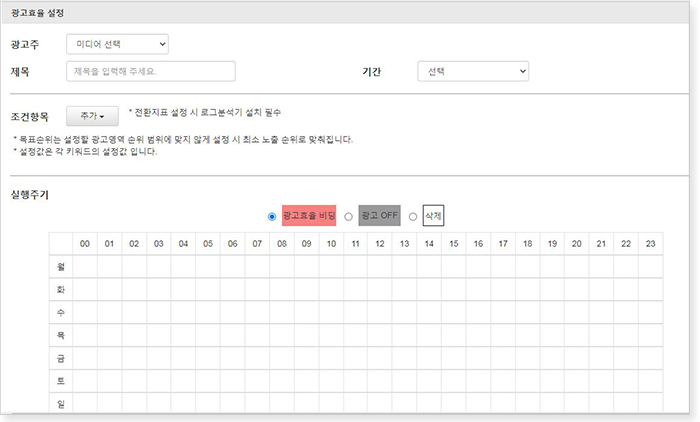700x422 pixels.
Task: Open the 미디어 선택 advertiser dropdown
Action: (117, 44)
